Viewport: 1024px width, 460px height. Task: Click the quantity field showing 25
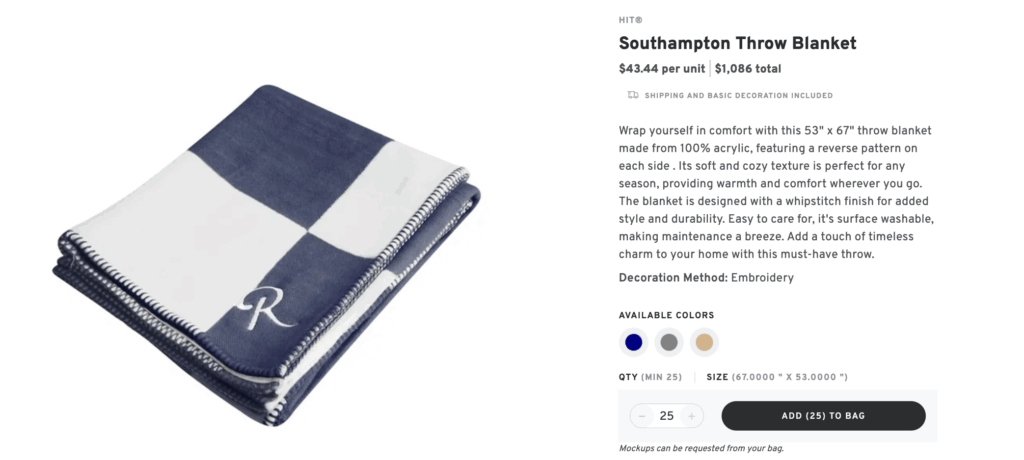[x=666, y=416]
